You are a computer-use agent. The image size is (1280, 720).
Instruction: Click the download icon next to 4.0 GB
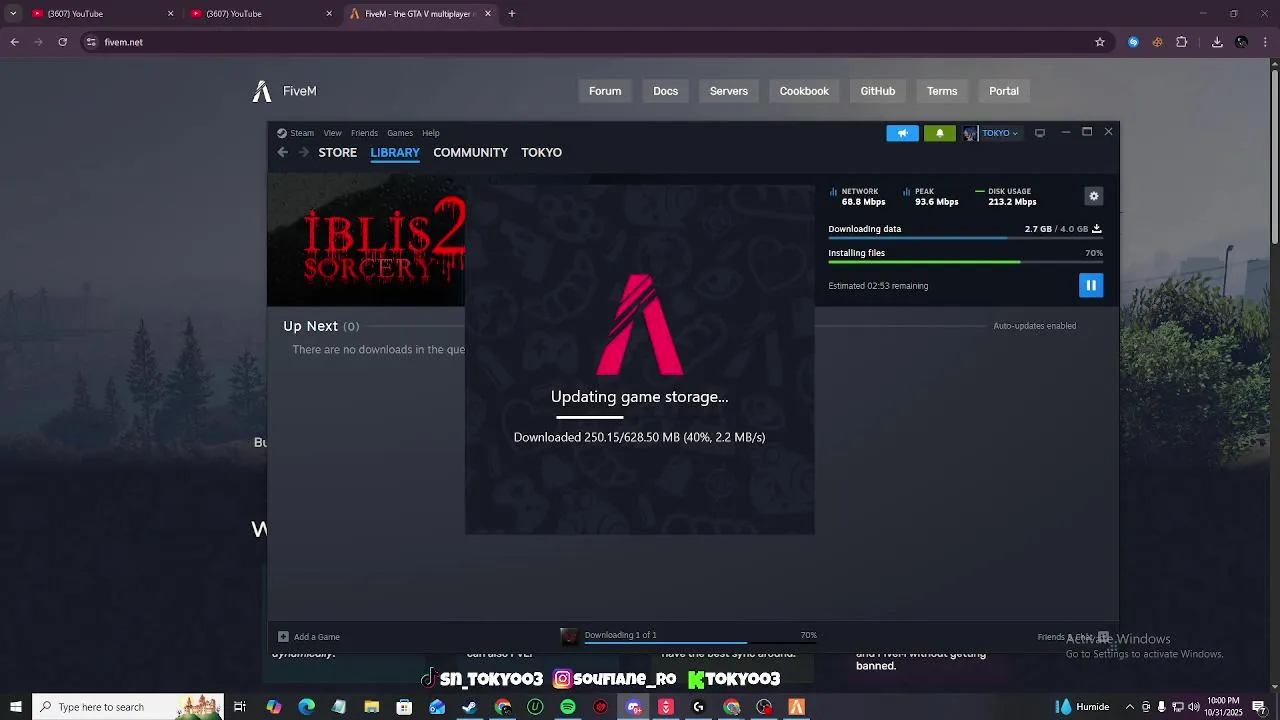[1097, 229]
